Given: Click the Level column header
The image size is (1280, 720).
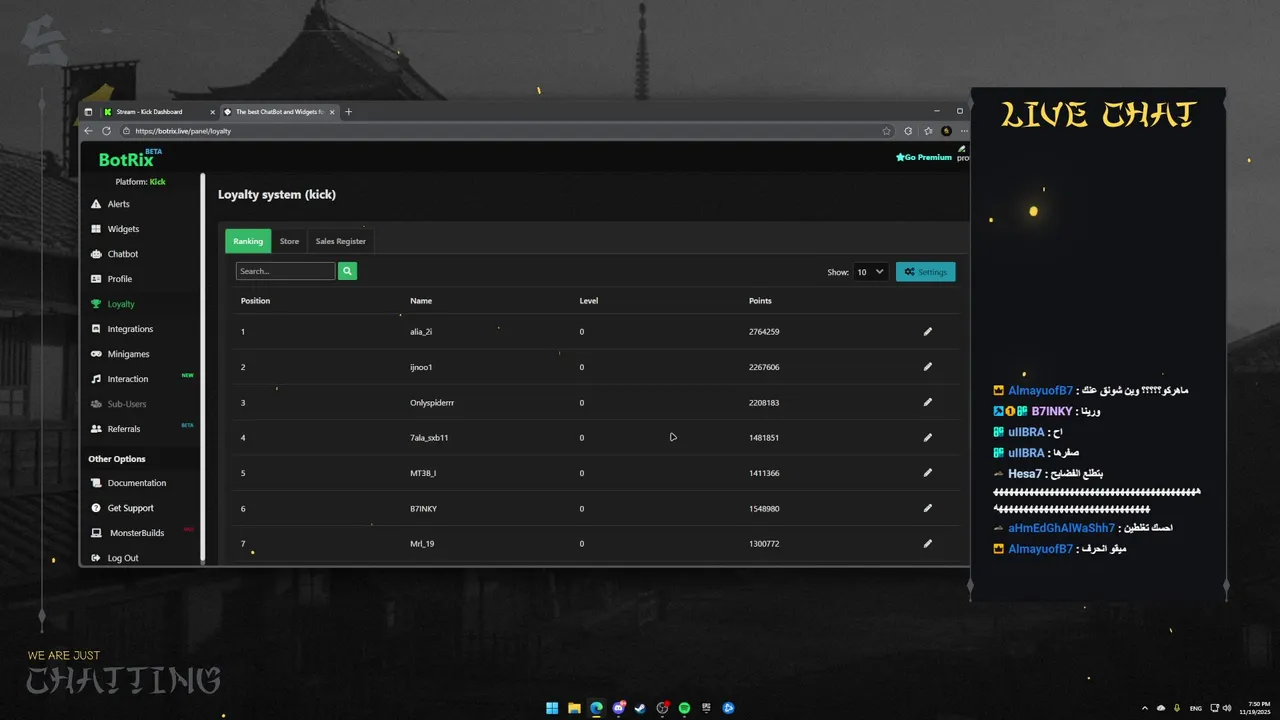Looking at the screenshot, I should click(x=589, y=301).
